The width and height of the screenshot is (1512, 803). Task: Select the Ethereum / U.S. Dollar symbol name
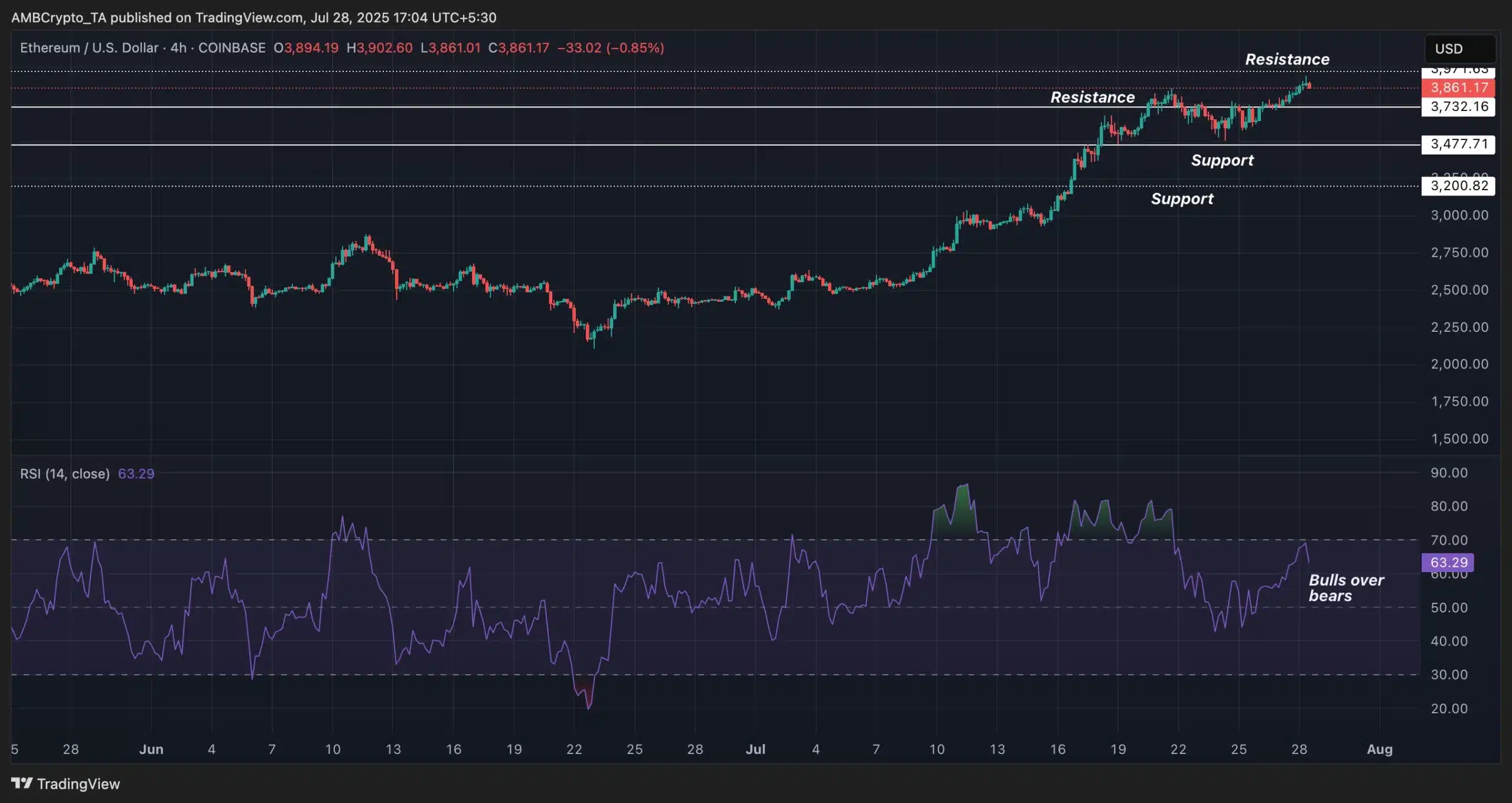[89, 48]
